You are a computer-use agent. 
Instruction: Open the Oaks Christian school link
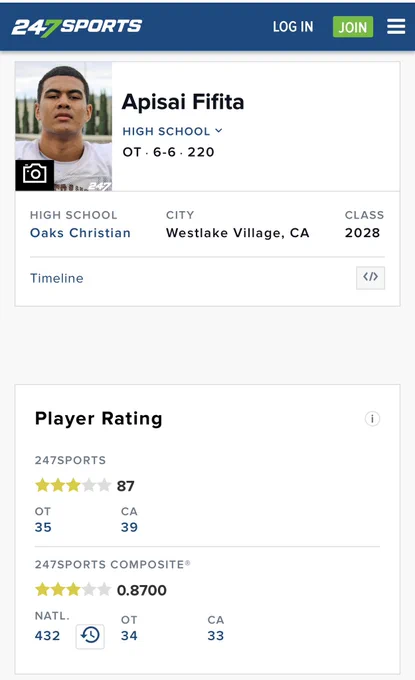[x=80, y=233]
